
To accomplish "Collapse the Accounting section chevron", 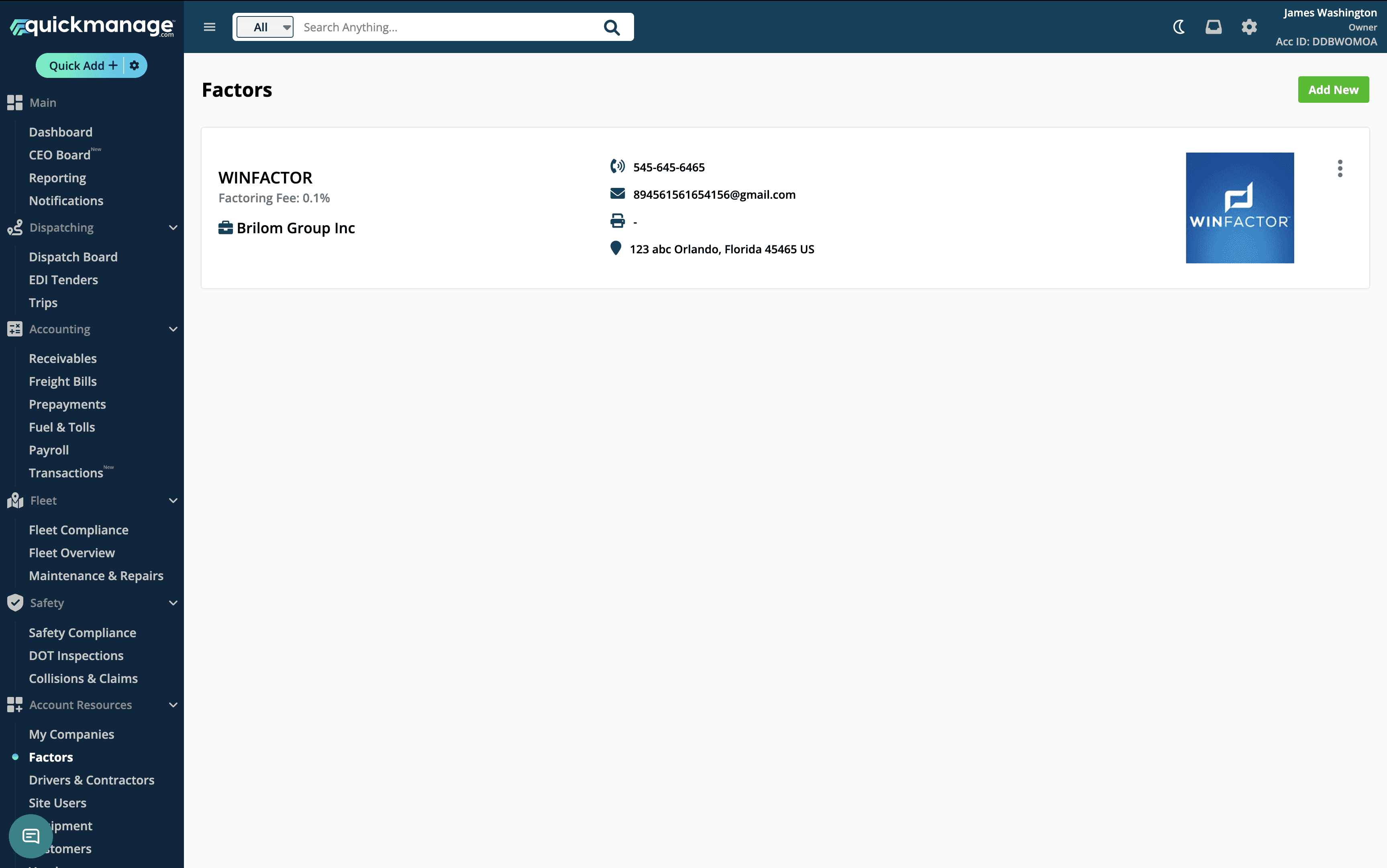I will [x=173, y=329].
